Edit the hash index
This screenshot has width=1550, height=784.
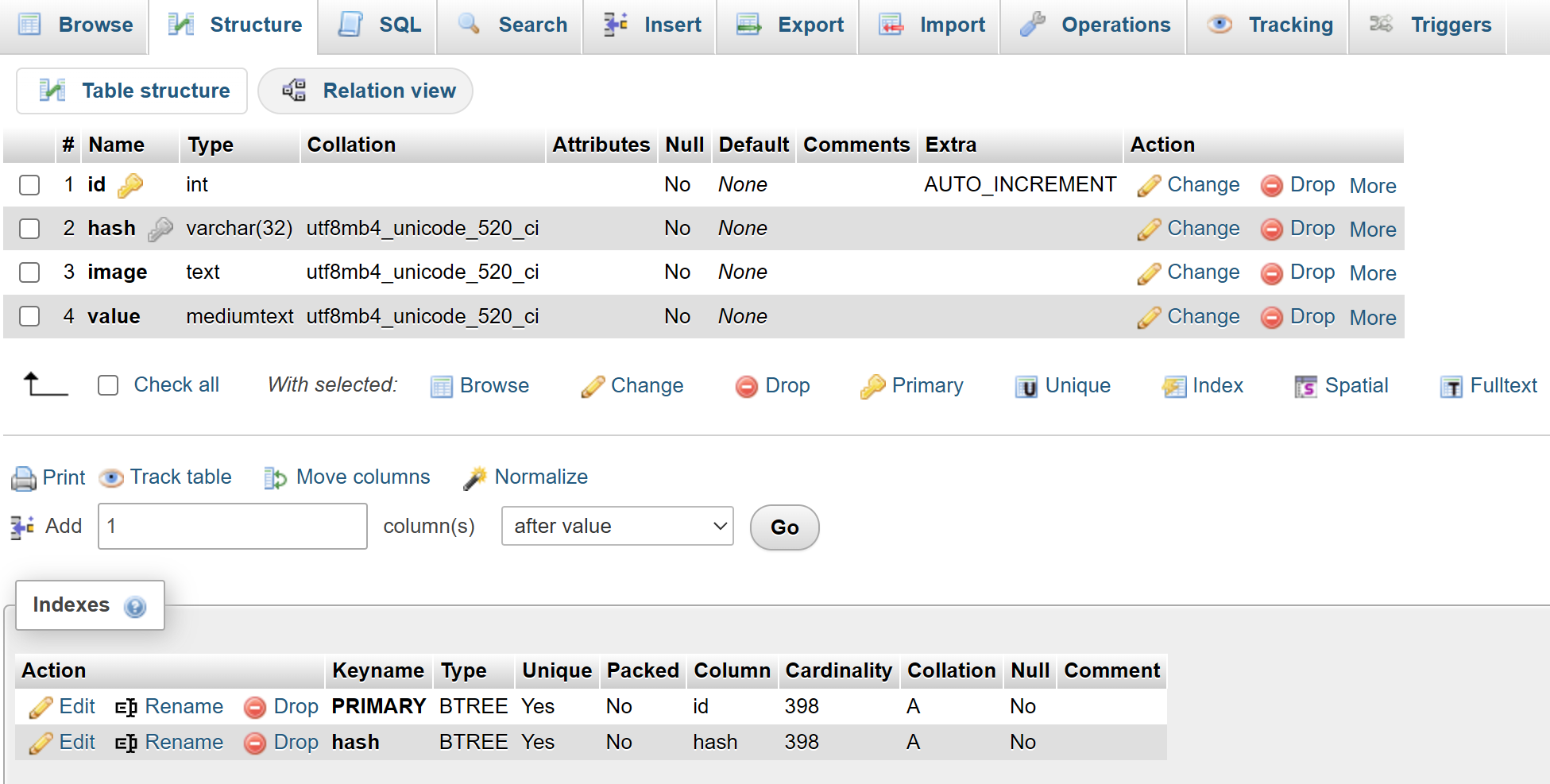tap(62, 743)
